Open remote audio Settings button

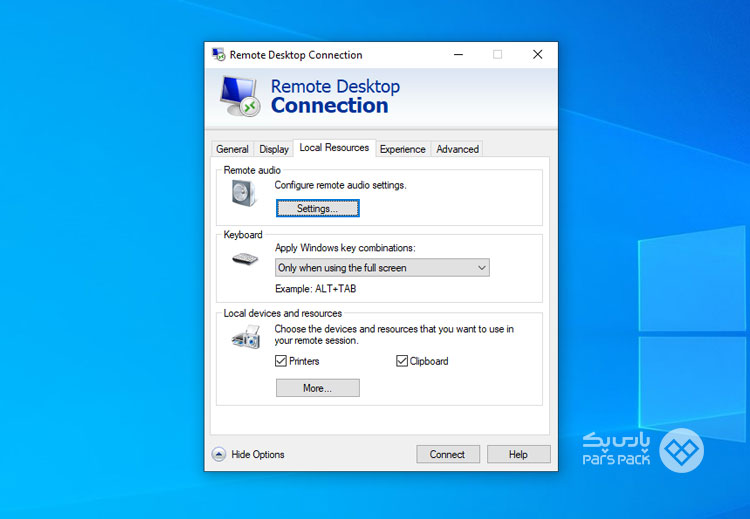[318, 209]
